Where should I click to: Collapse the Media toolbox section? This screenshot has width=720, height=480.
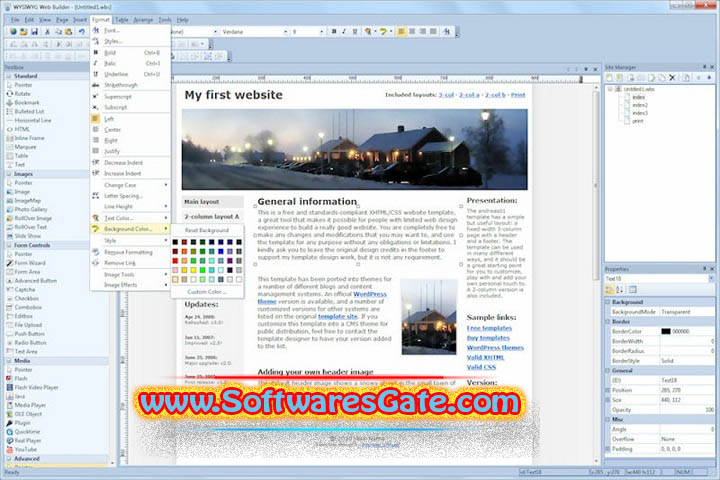pyautogui.click(x=9, y=361)
